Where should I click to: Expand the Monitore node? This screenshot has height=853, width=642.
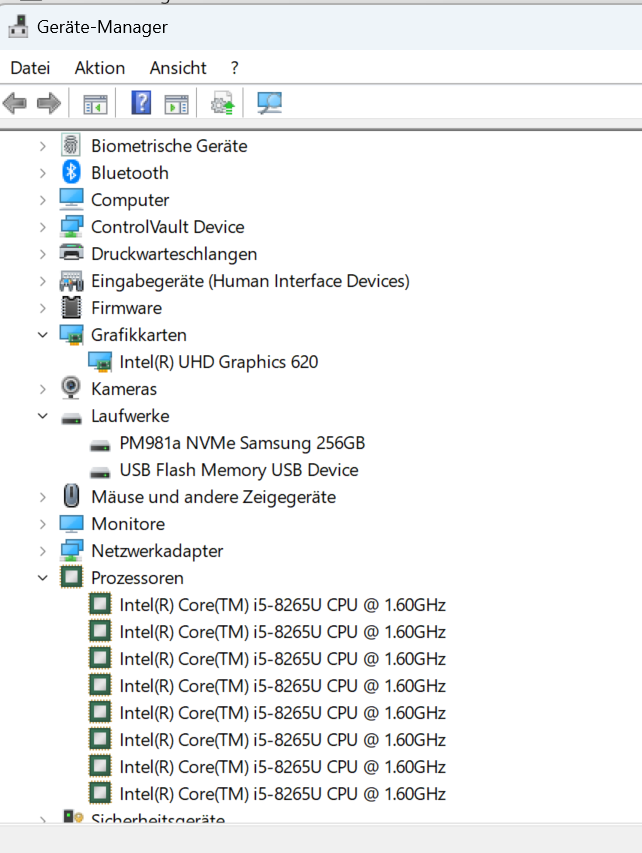42,524
